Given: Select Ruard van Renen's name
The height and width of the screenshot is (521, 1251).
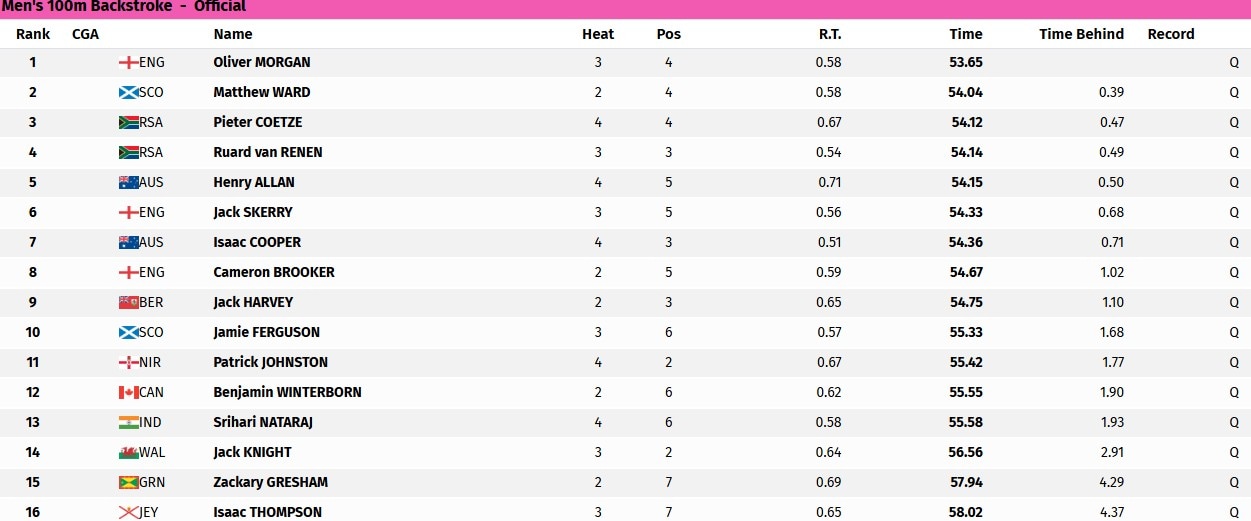Looking at the screenshot, I should pyautogui.click(x=268, y=152).
